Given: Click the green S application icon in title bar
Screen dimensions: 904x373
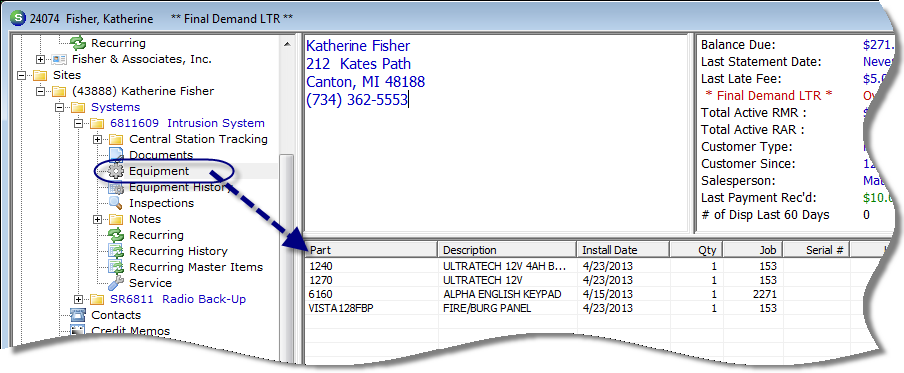Looking at the screenshot, I should click(18, 19).
